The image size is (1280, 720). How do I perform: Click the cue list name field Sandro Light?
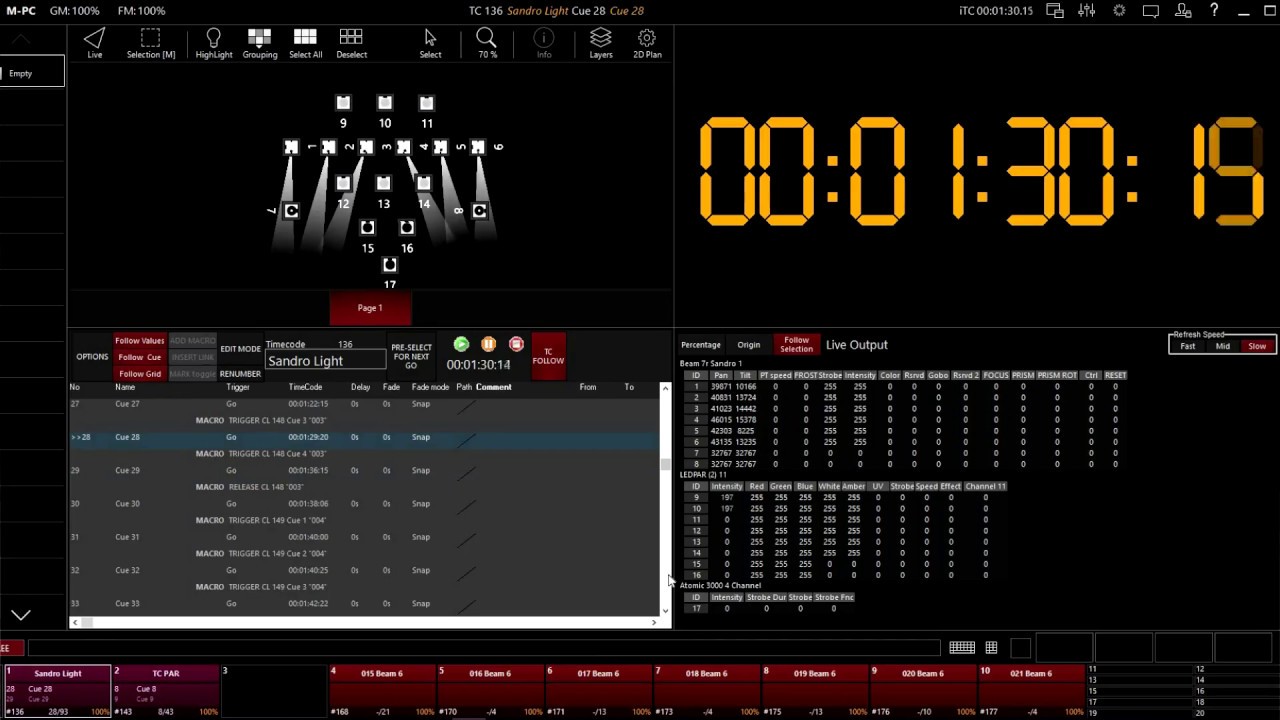pyautogui.click(x=325, y=361)
